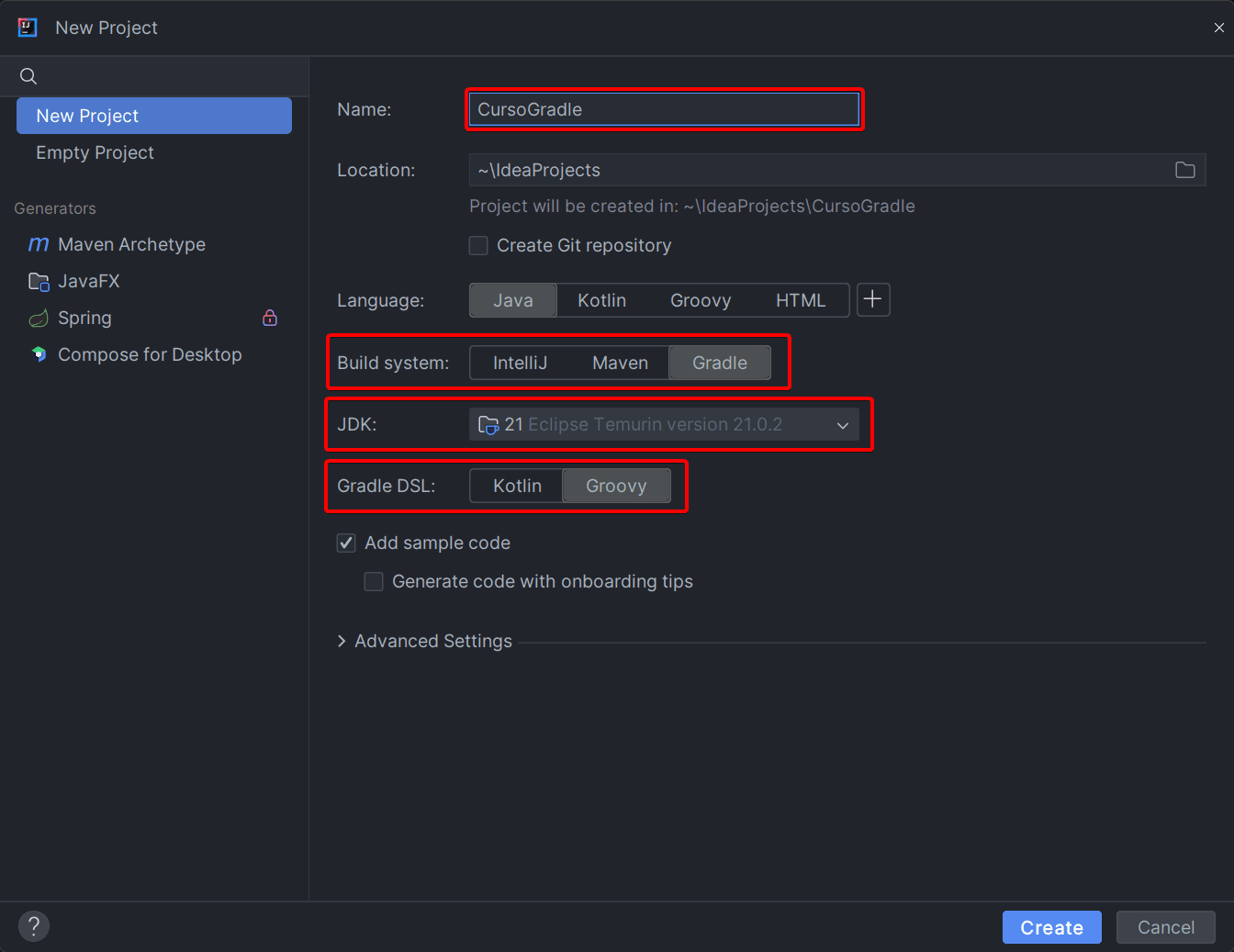
Task: Click the plus icon to add a language
Action: 873,299
